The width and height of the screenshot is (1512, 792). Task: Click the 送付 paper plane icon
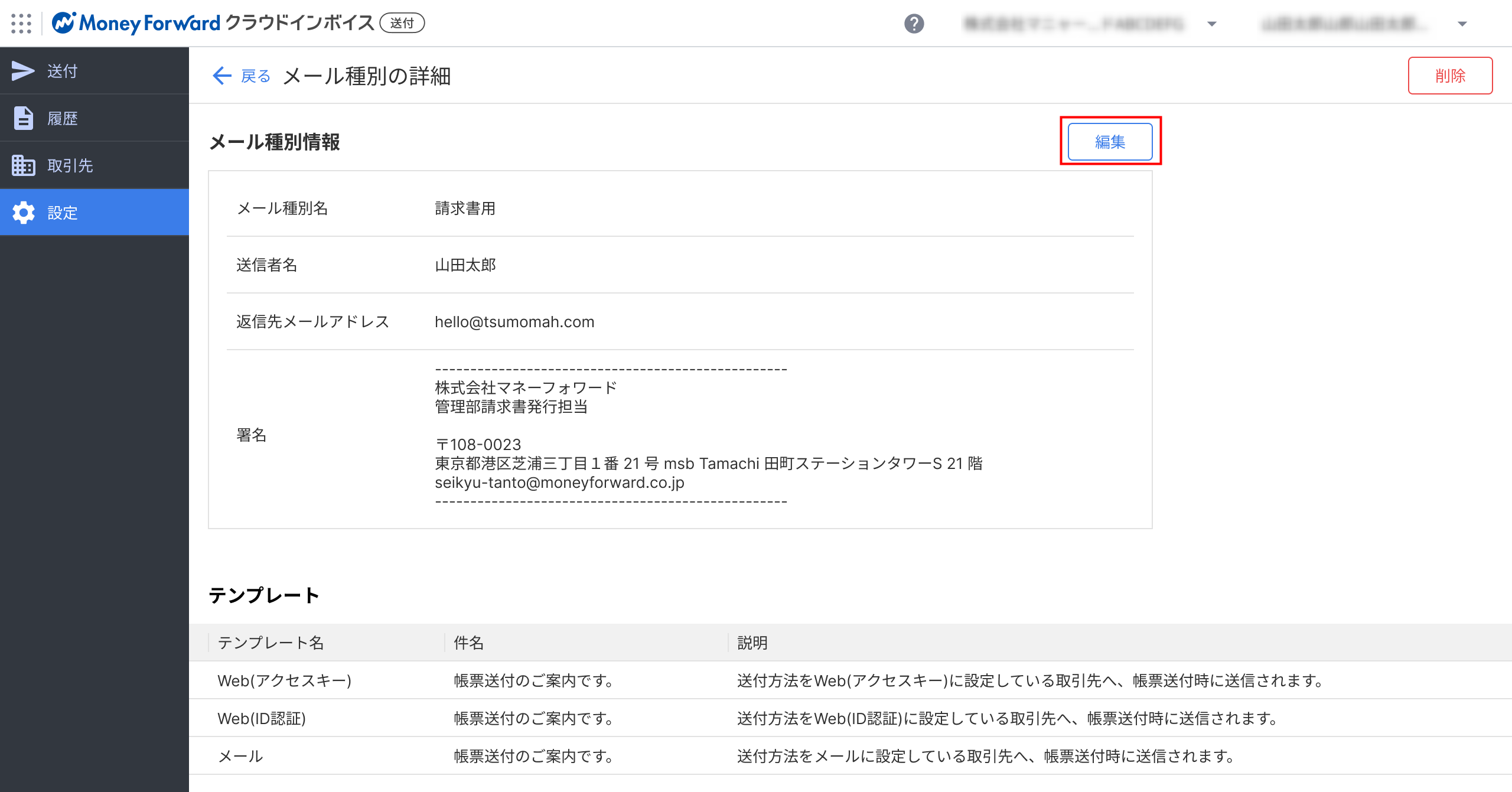pos(23,71)
